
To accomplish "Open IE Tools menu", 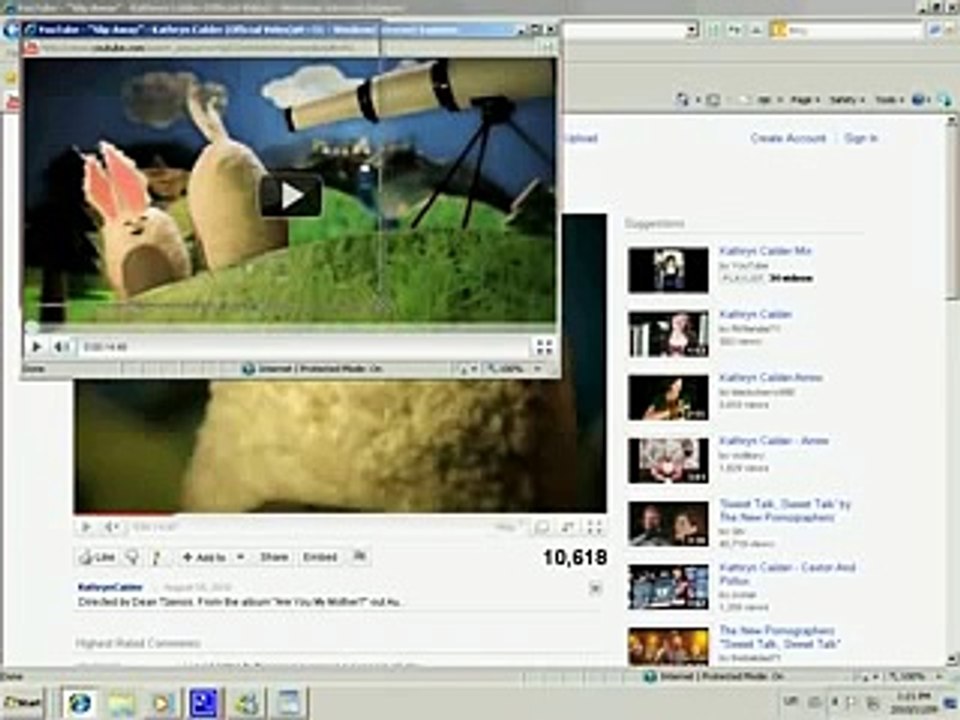I will coord(889,100).
